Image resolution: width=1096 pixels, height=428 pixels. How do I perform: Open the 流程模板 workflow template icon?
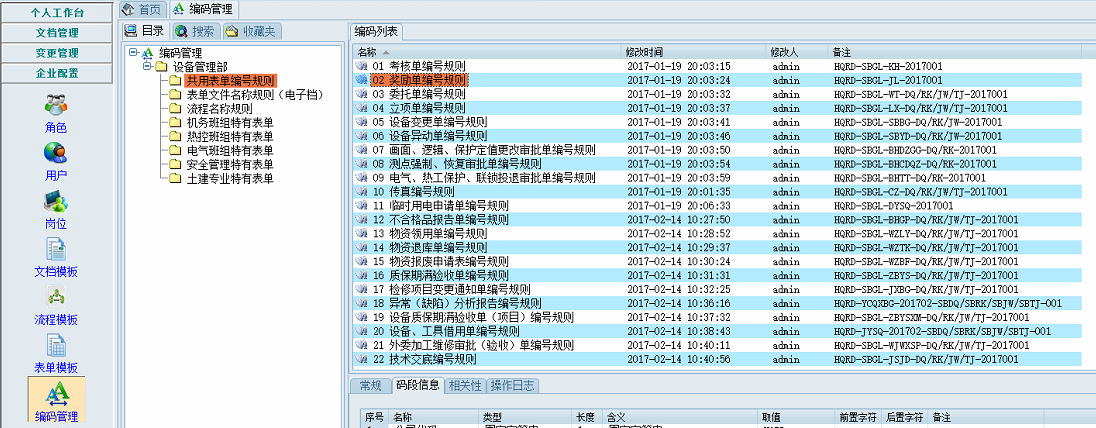pyautogui.click(x=56, y=297)
